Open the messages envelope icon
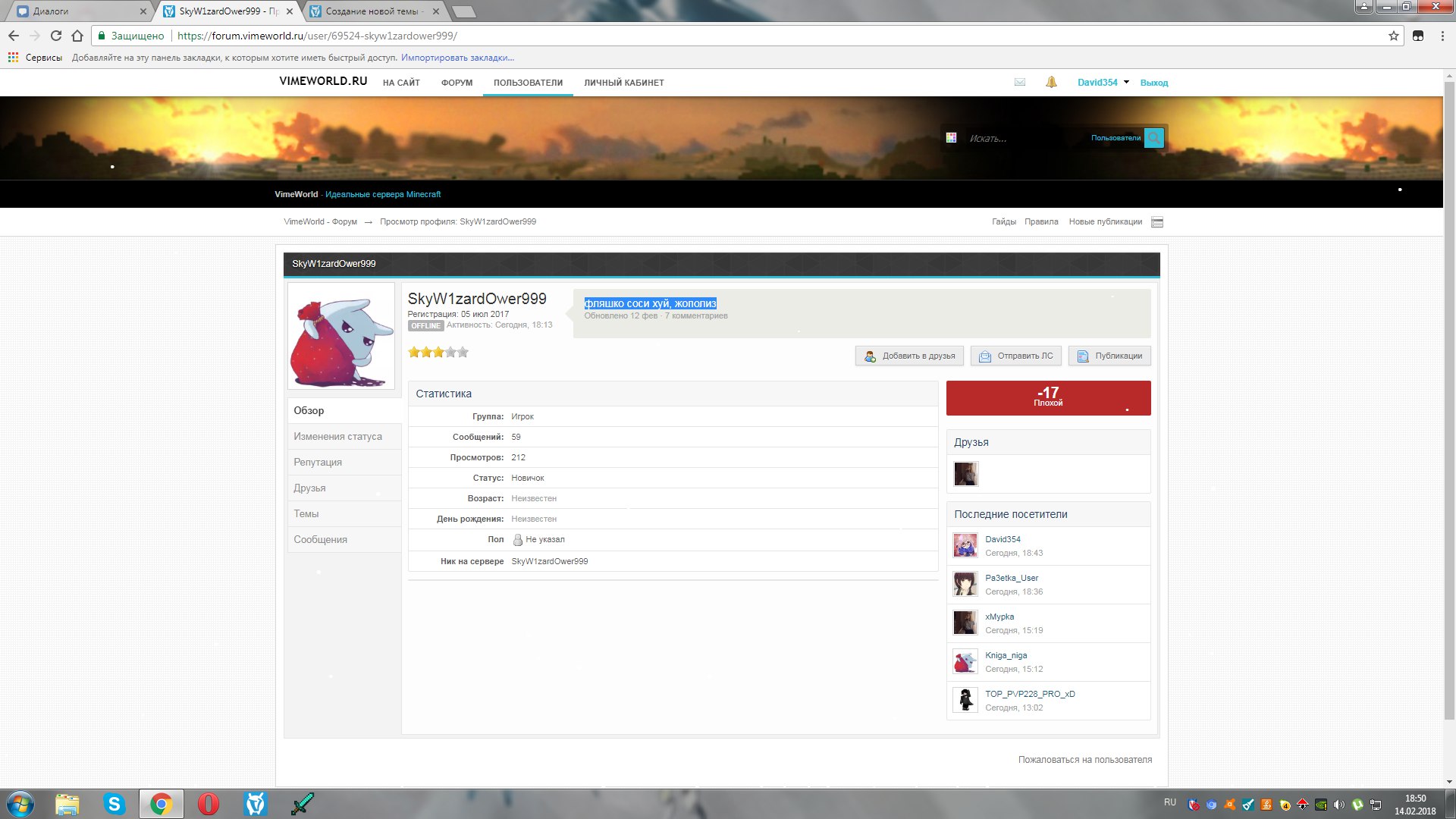Image resolution: width=1456 pixels, height=819 pixels. (x=1019, y=83)
